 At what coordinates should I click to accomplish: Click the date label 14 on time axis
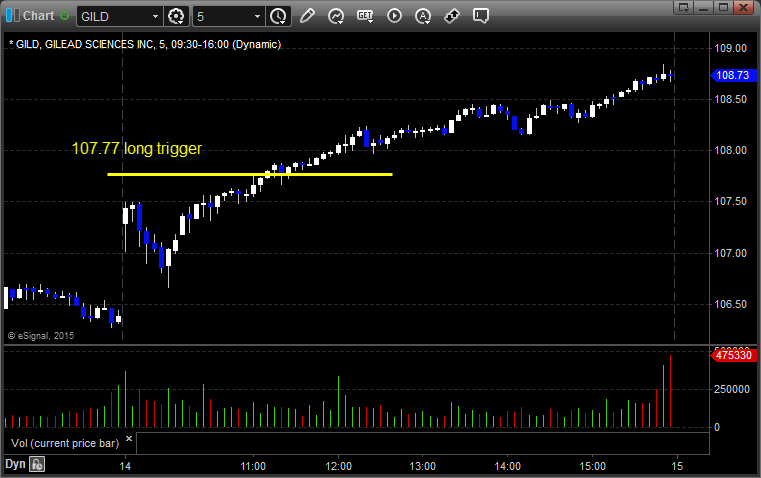[125, 466]
